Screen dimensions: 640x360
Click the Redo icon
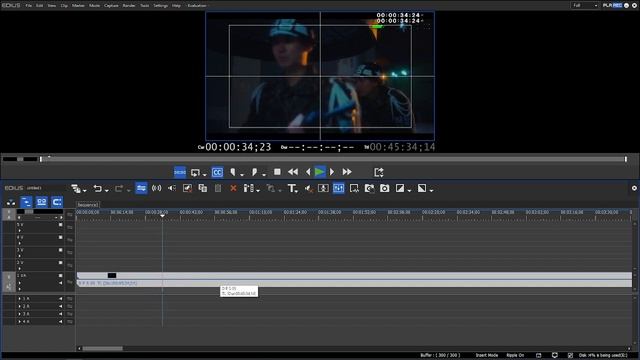click(x=119, y=188)
